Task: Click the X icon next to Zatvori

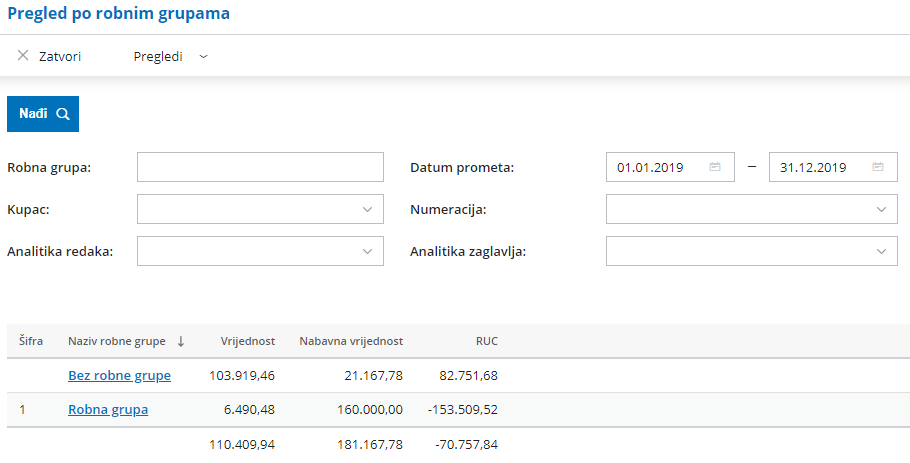Action: (23, 56)
